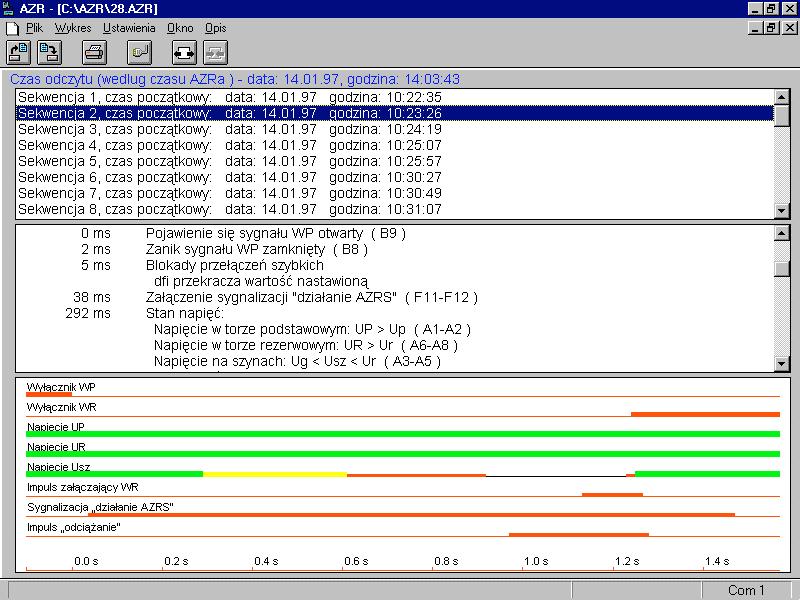The width and height of the screenshot is (800, 600).
Task: Click the 'dfi przekracza wartość nastawioną' line
Action: (x=261, y=281)
